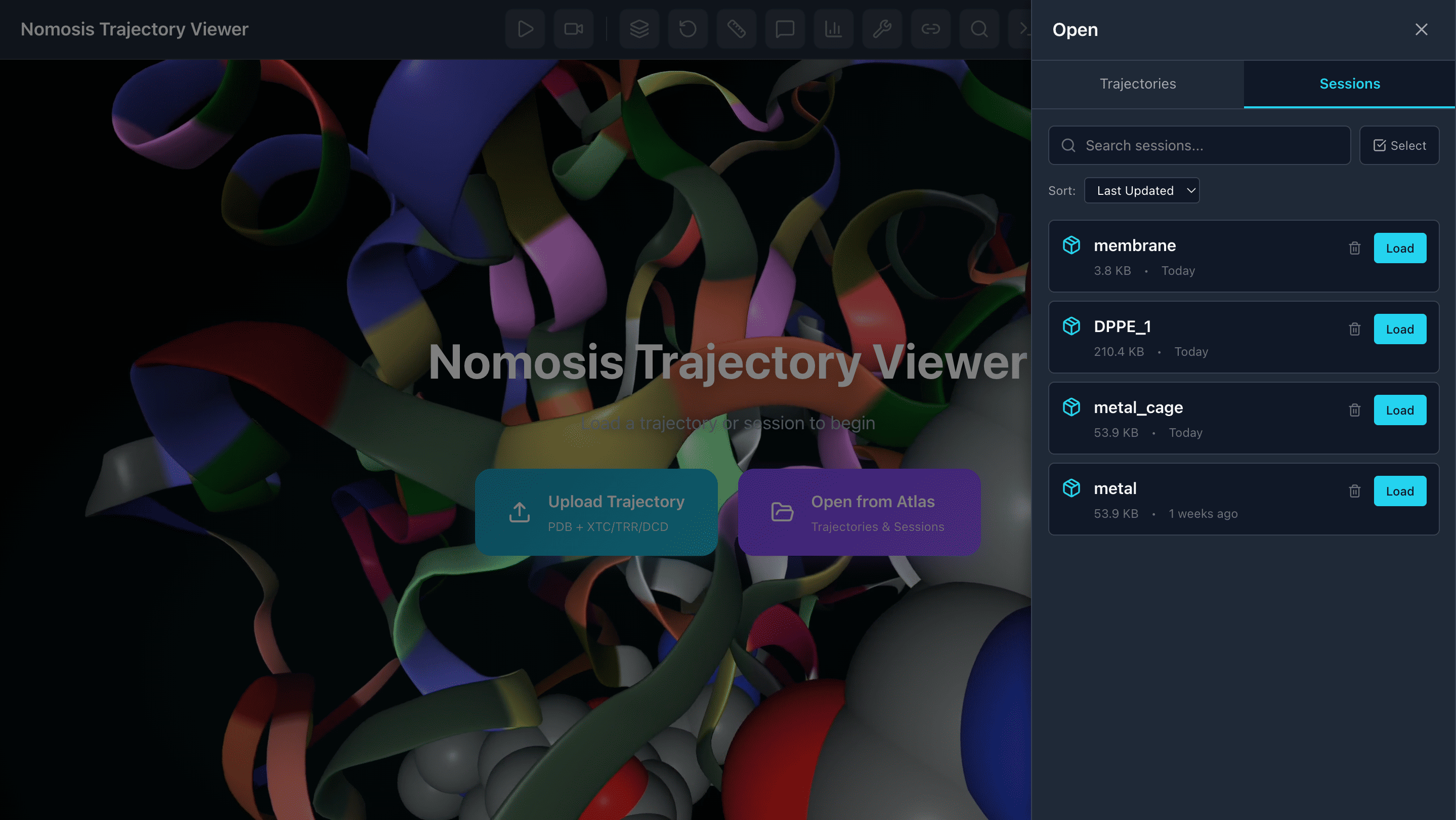Click the video camera record icon
The width and height of the screenshot is (1456, 820).
(574, 29)
